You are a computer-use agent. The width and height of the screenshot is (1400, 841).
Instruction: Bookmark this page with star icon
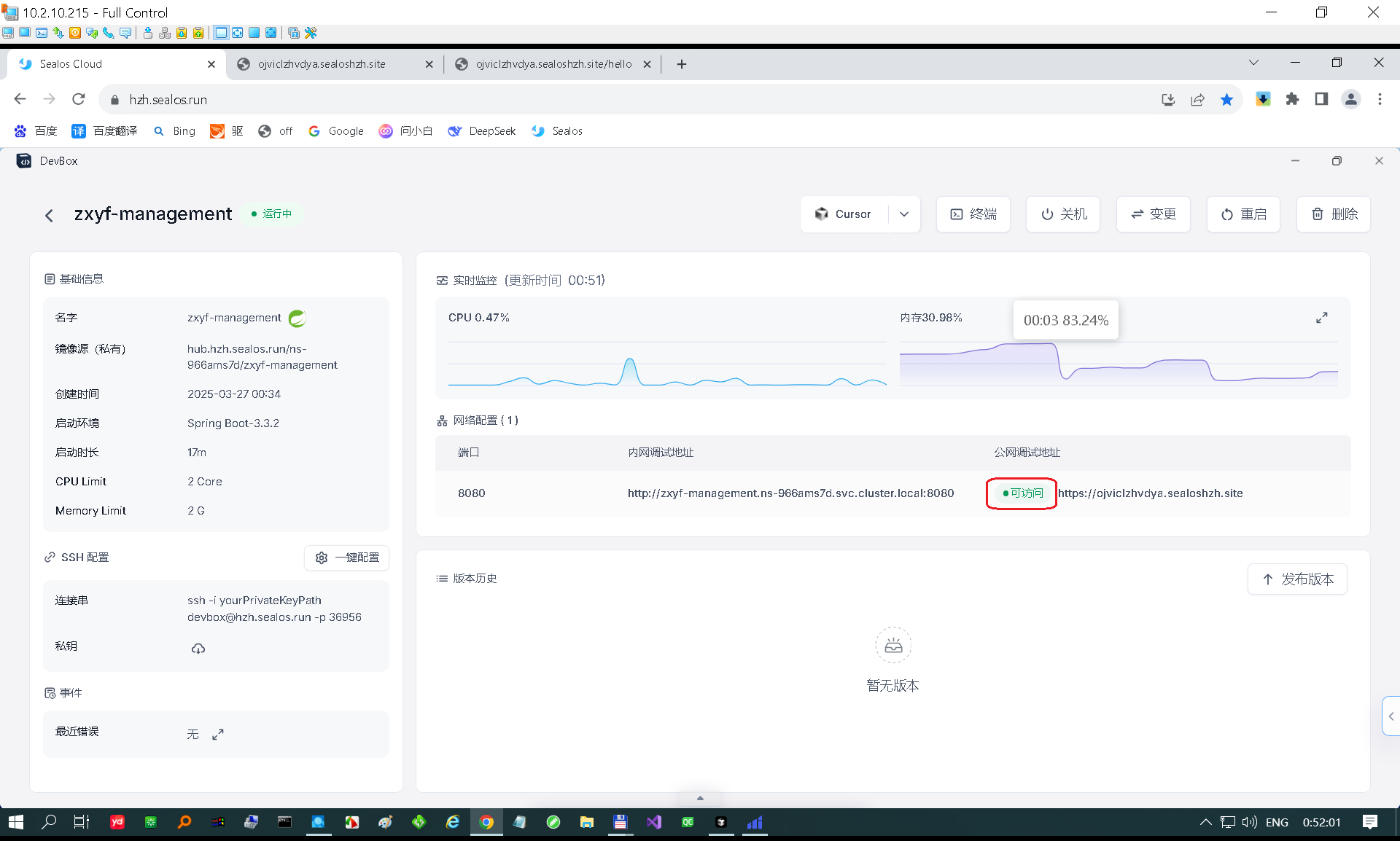click(1226, 100)
